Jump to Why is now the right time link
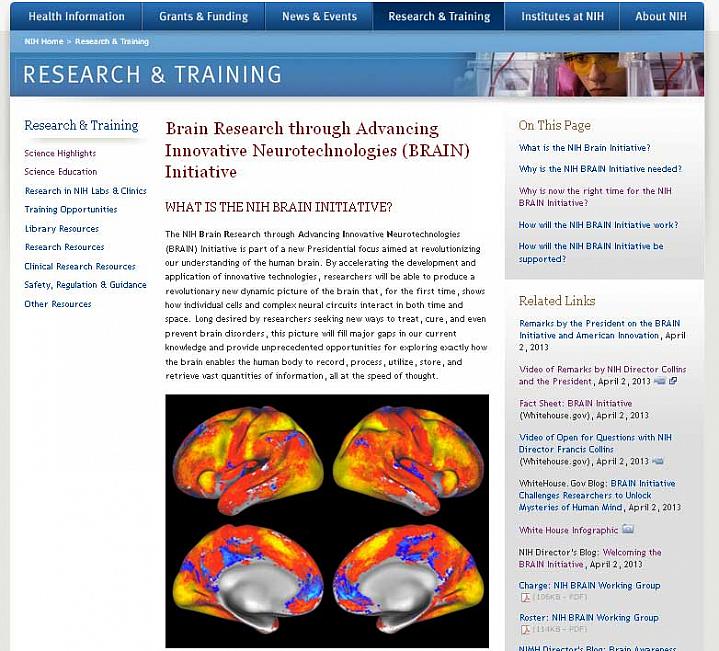This screenshot has height=651, width=719. point(595,197)
